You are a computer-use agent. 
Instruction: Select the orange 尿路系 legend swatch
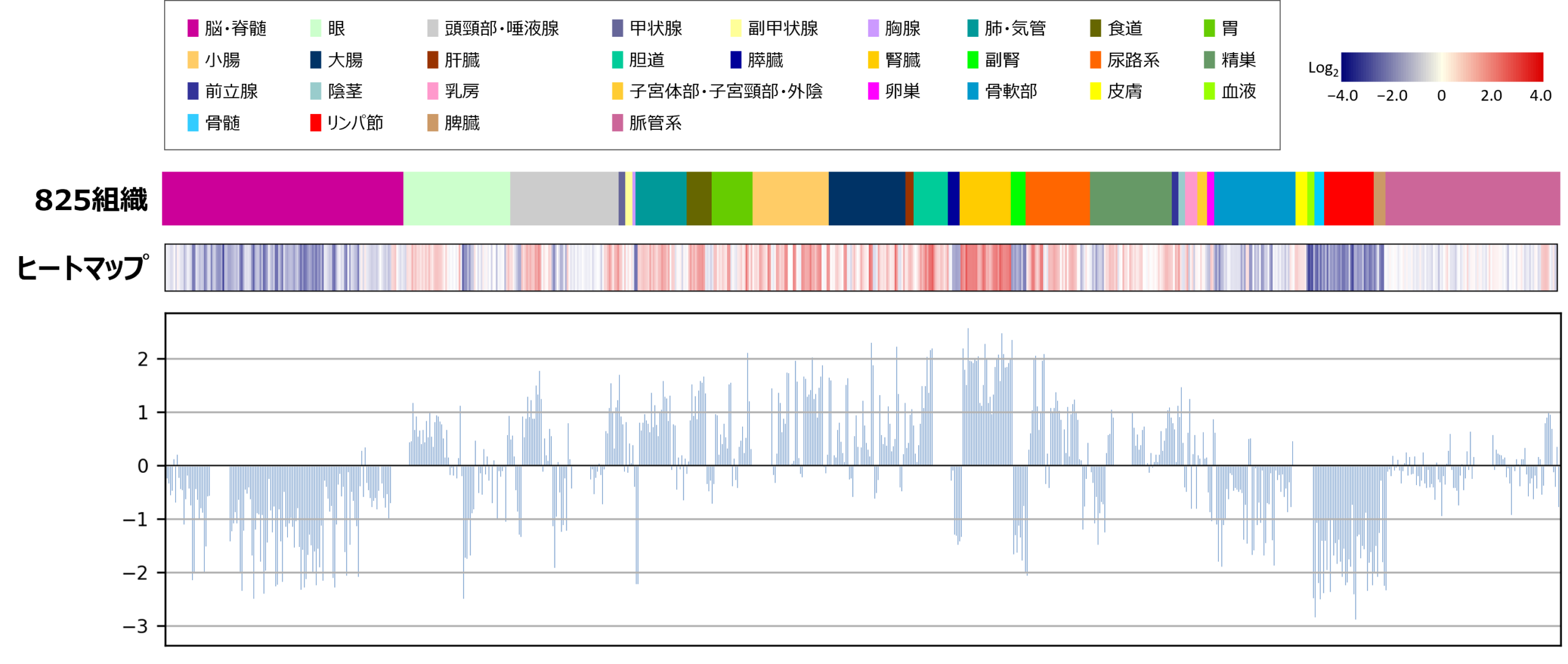click(1095, 60)
